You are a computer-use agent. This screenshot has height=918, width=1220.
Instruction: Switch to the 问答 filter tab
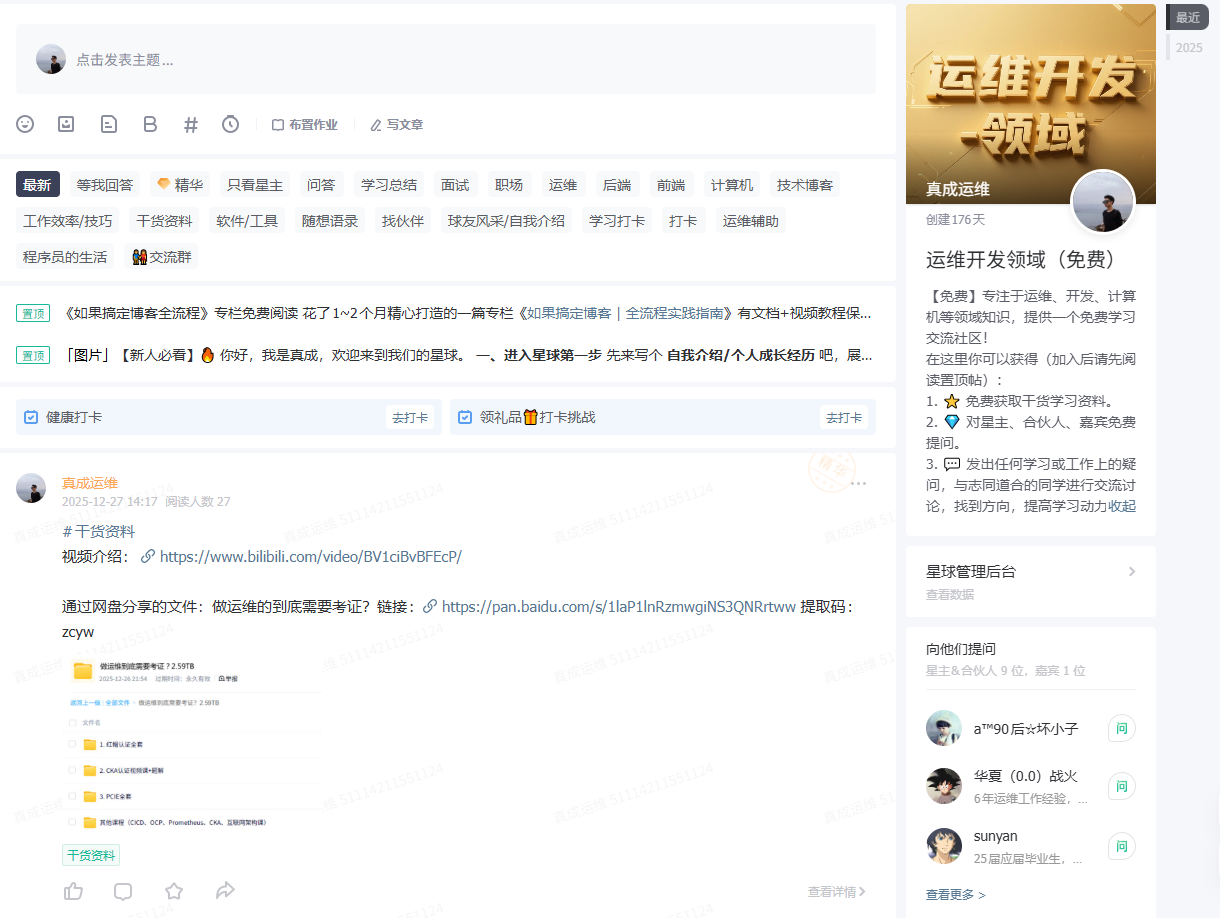pos(321,184)
